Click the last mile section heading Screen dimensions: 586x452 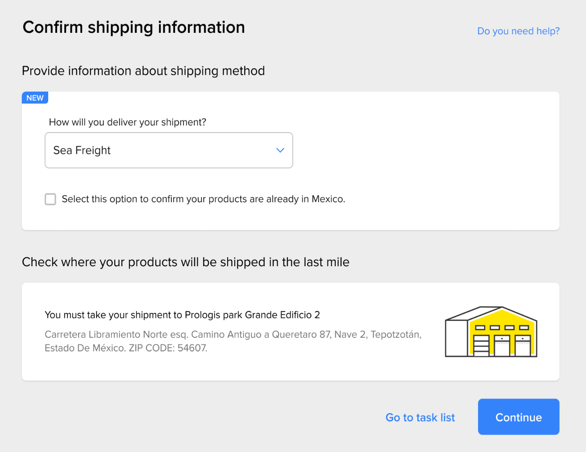(x=185, y=262)
